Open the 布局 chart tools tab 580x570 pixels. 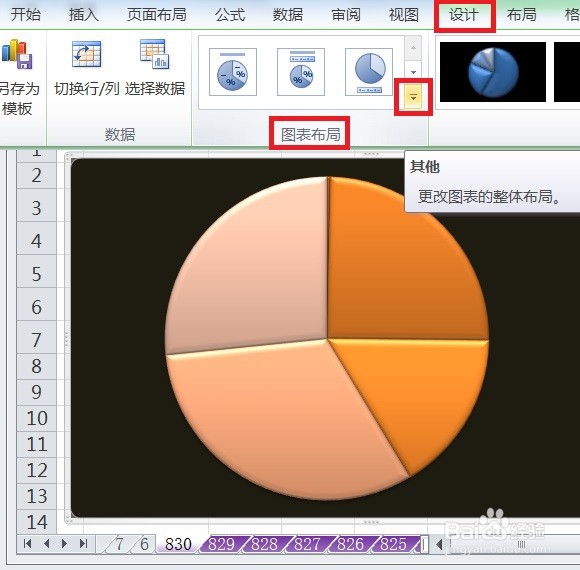click(522, 15)
